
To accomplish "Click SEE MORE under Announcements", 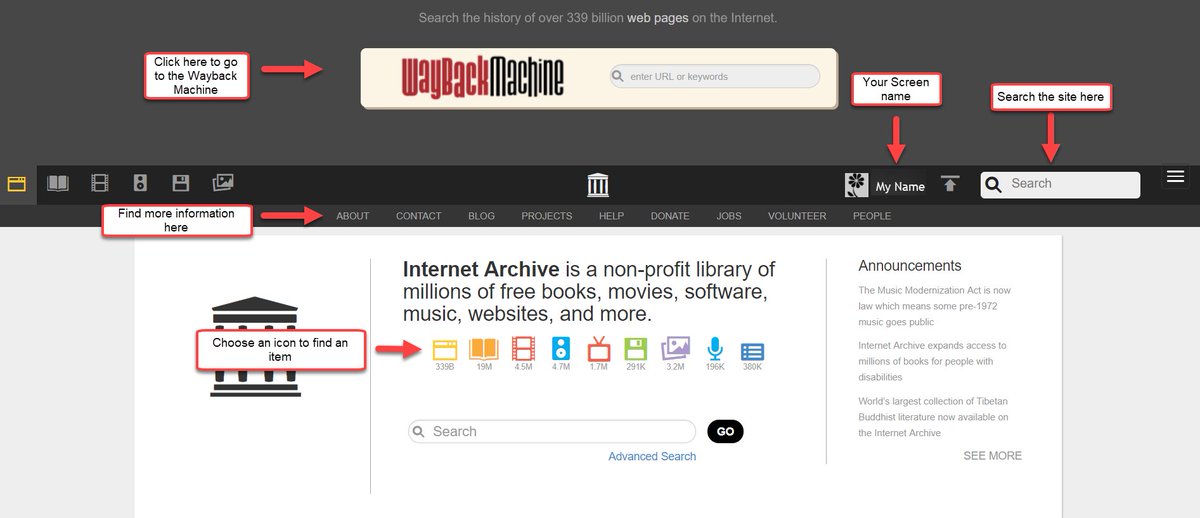I will (x=992, y=455).
